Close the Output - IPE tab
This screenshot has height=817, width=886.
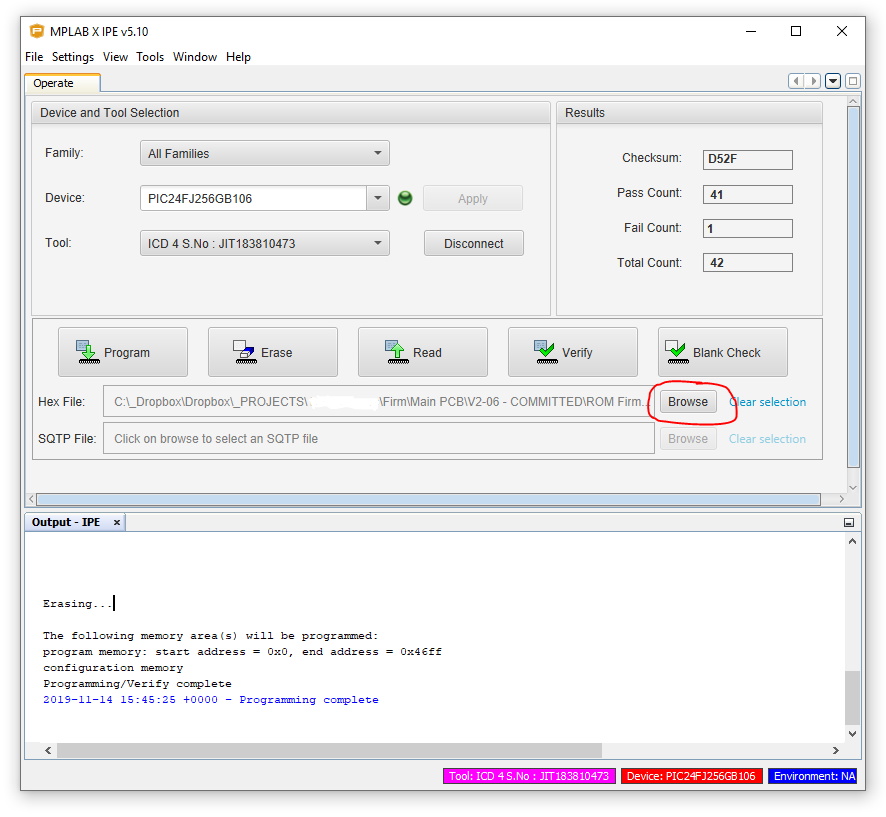pyautogui.click(x=117, y=523)
